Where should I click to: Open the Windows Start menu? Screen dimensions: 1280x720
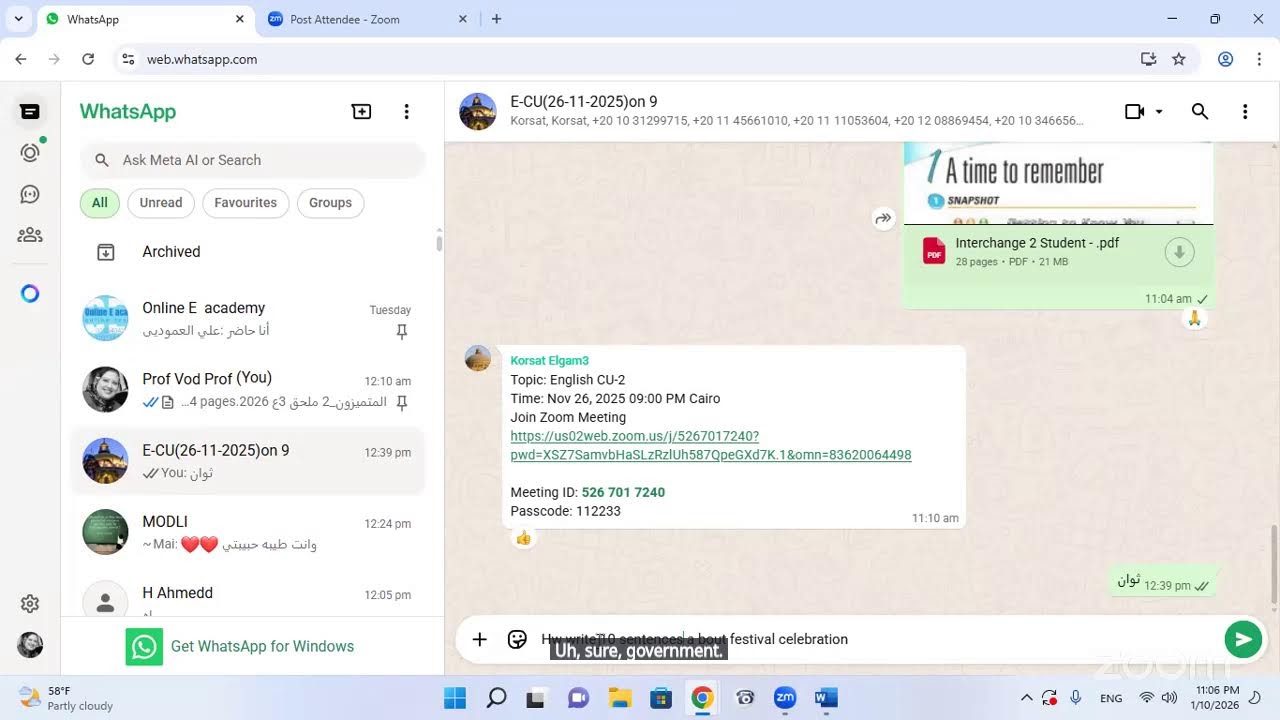(455, 697)
